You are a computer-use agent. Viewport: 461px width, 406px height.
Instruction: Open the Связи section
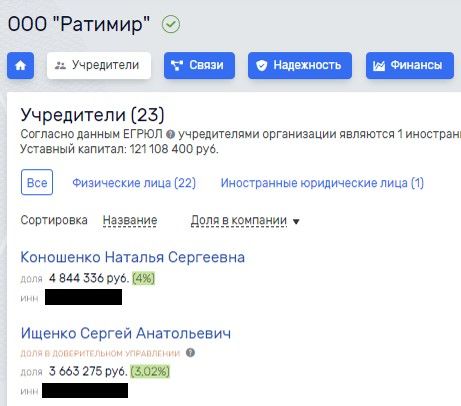coord(199,65)
